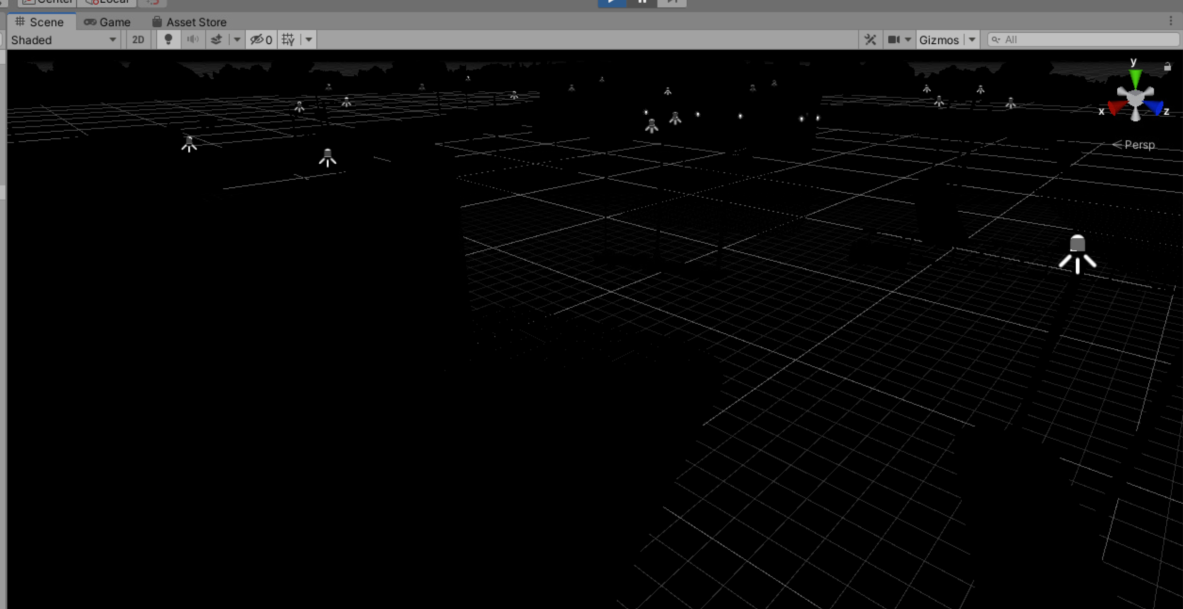Open the Asset Store tab
Viewport: 1183px width, 609px height.
pyautogui.click(x=189, y=22)
